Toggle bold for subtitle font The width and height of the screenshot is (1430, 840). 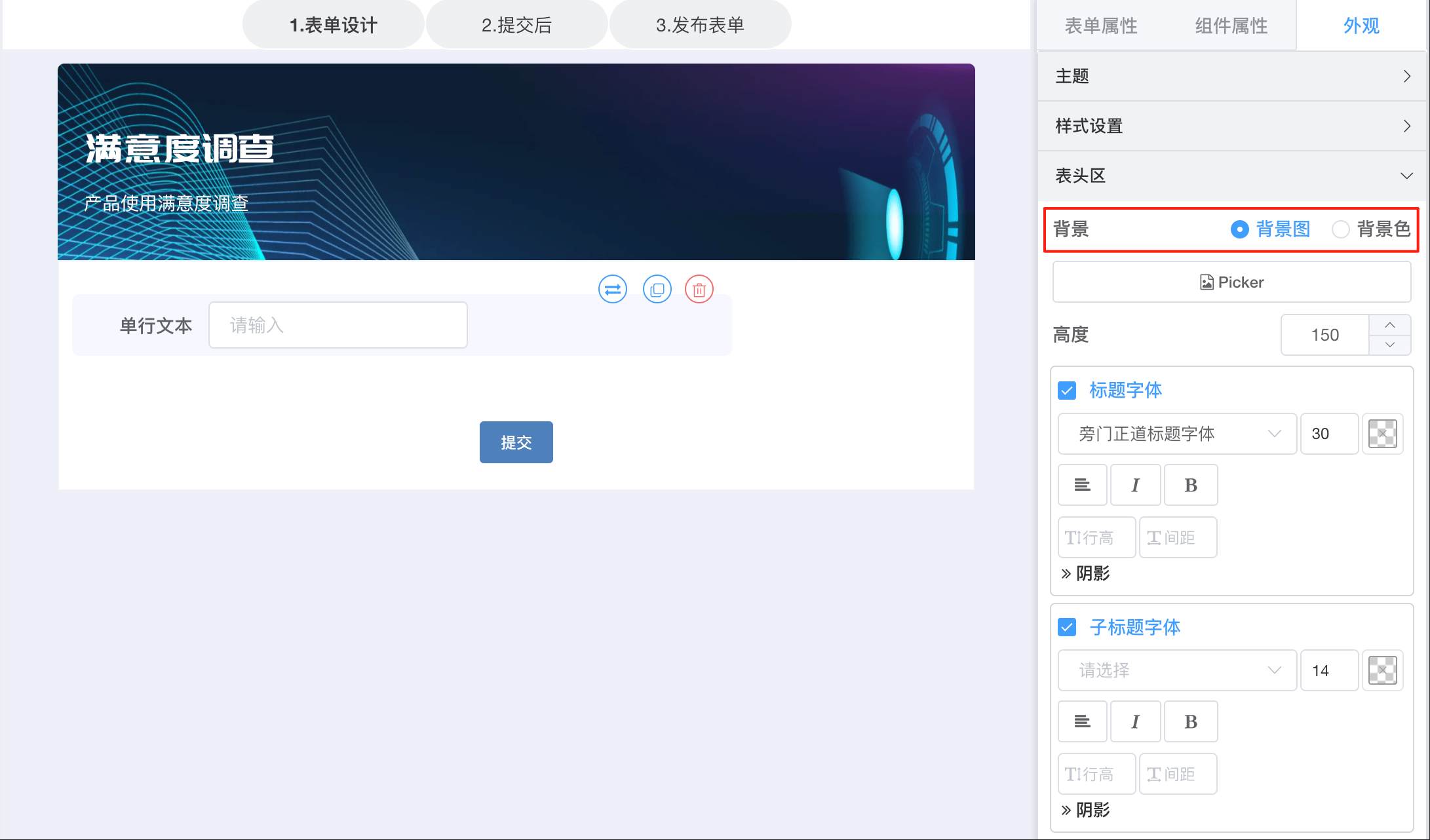pos(1190,721)
